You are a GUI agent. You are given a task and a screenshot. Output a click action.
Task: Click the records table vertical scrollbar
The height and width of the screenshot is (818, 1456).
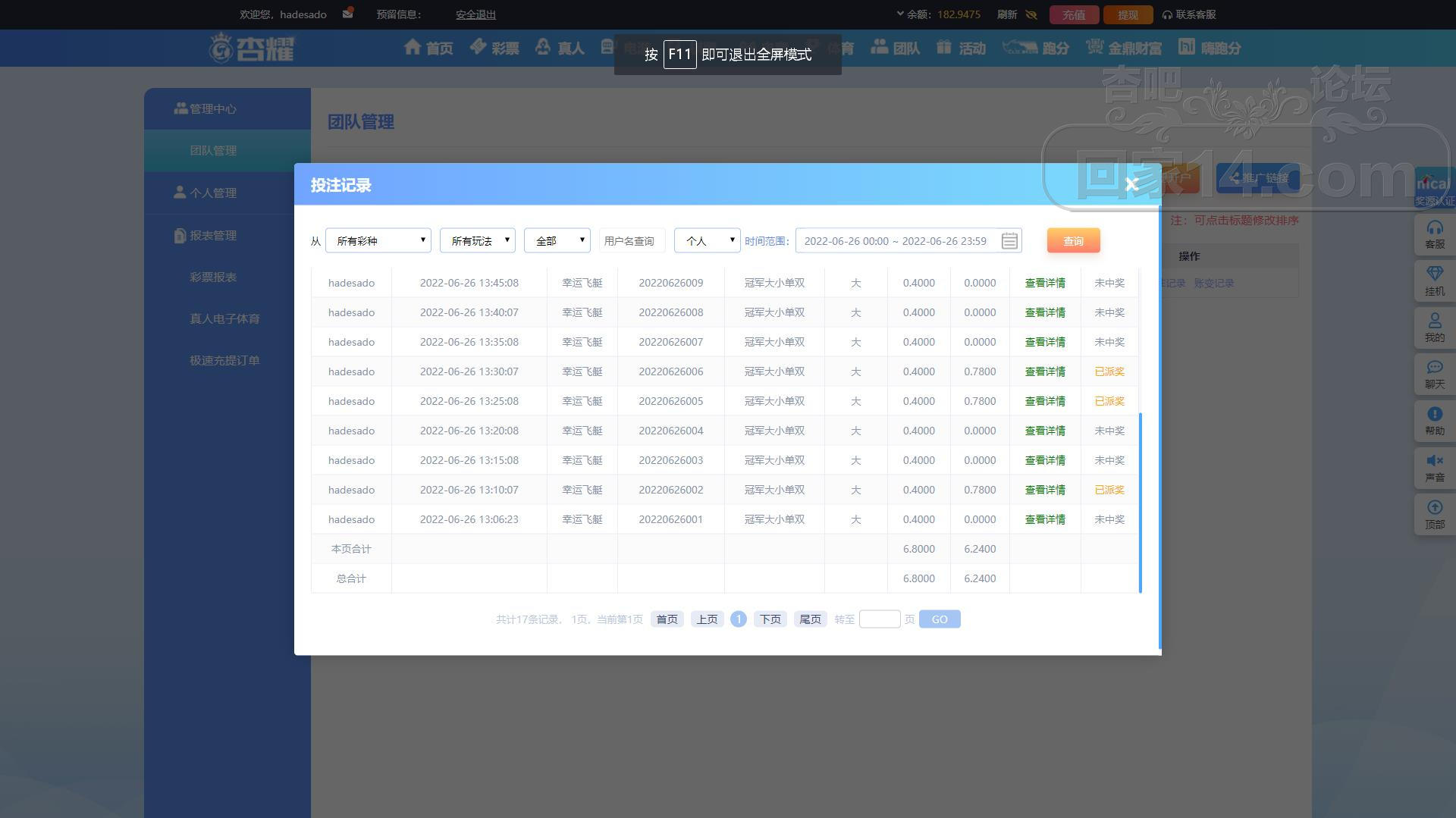coord(1141,502)
